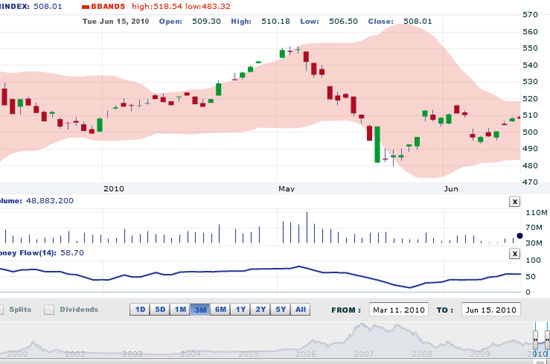
Task: Close the Money Flow indicator panel
Action: tap(514, 254)
